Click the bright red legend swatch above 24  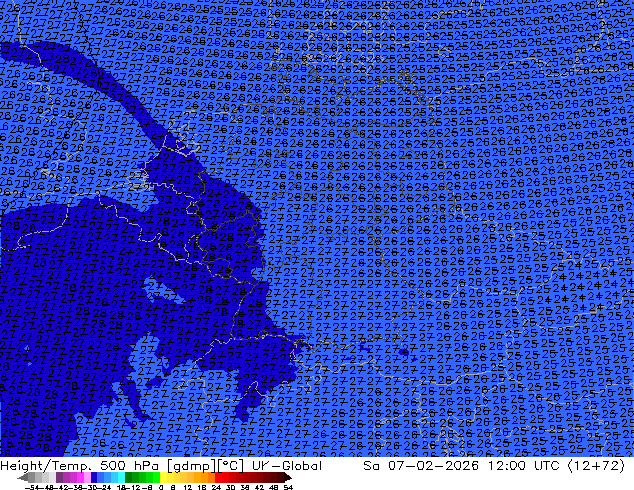pyautogui.click(x=218, y=477)
